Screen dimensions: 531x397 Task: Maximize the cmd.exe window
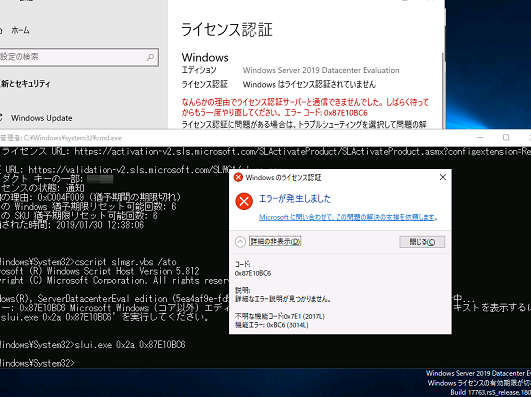[506, 137]
